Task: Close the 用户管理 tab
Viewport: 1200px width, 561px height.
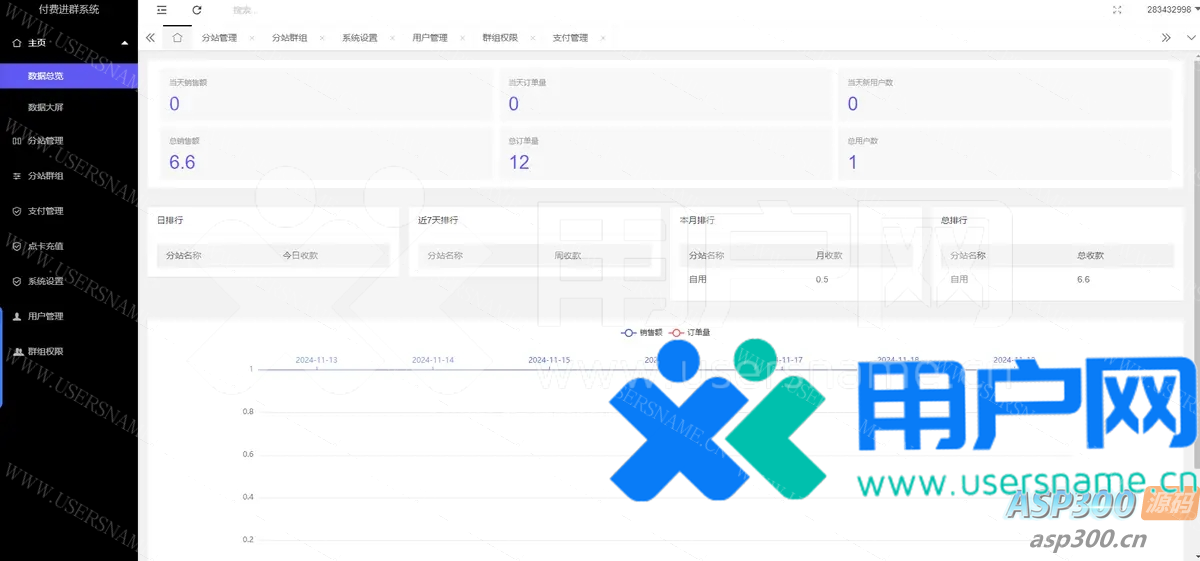Action: (462, 38)
